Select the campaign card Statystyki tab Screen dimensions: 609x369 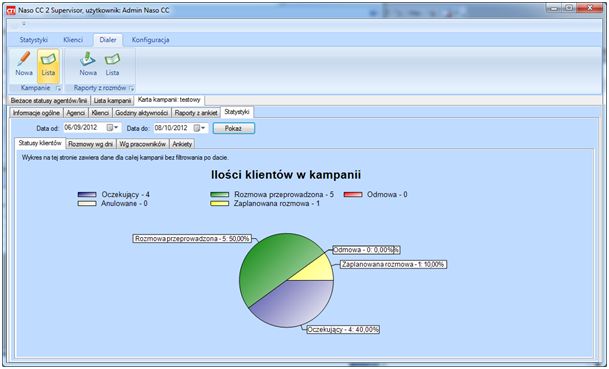(x=237, y=112)
